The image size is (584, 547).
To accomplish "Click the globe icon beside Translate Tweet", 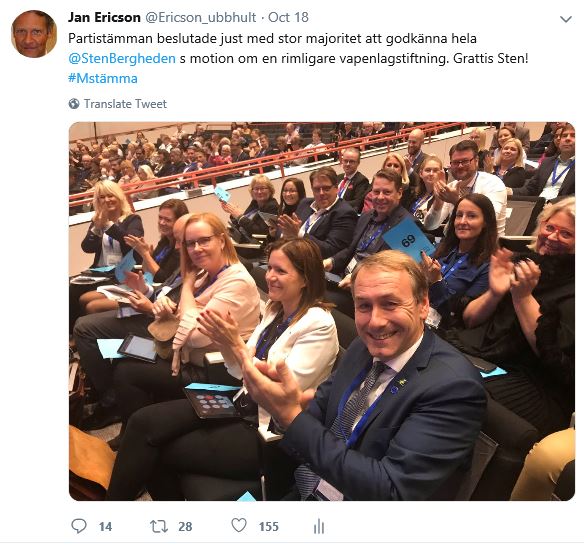I will tap(74, 104).
